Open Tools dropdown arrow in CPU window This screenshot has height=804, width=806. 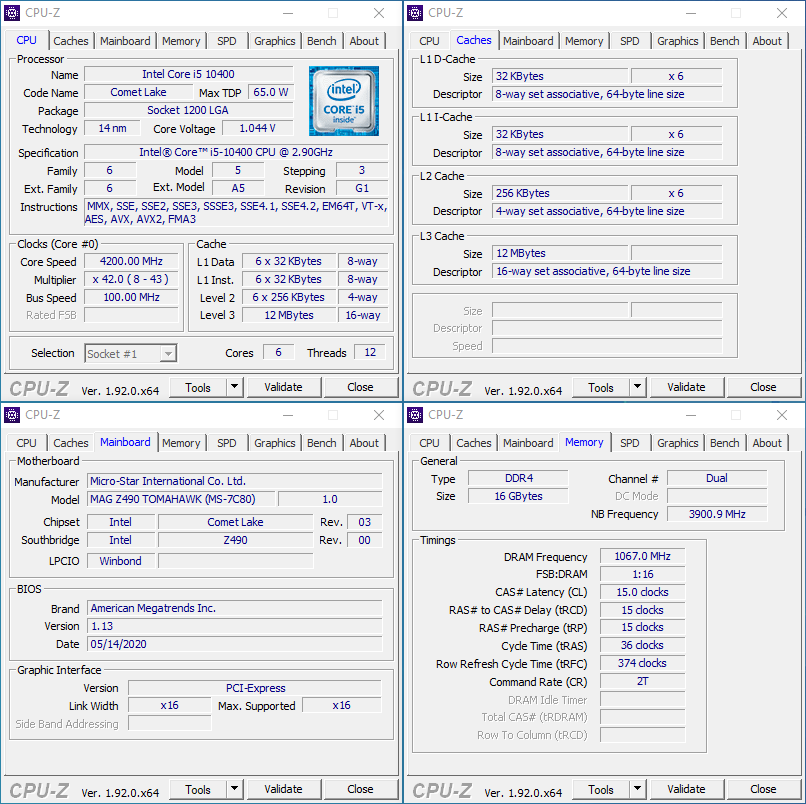[x=234, y=387]
